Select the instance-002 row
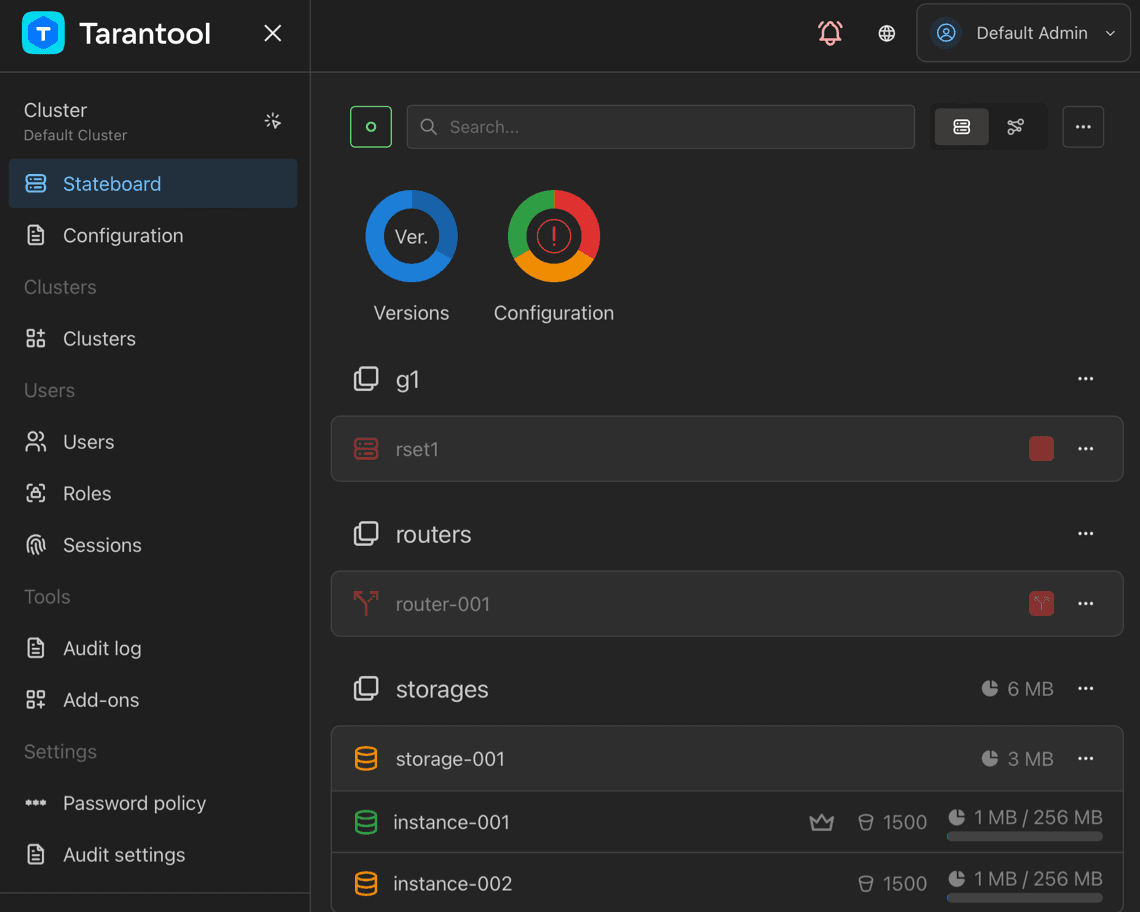 [x=727, y=883]
